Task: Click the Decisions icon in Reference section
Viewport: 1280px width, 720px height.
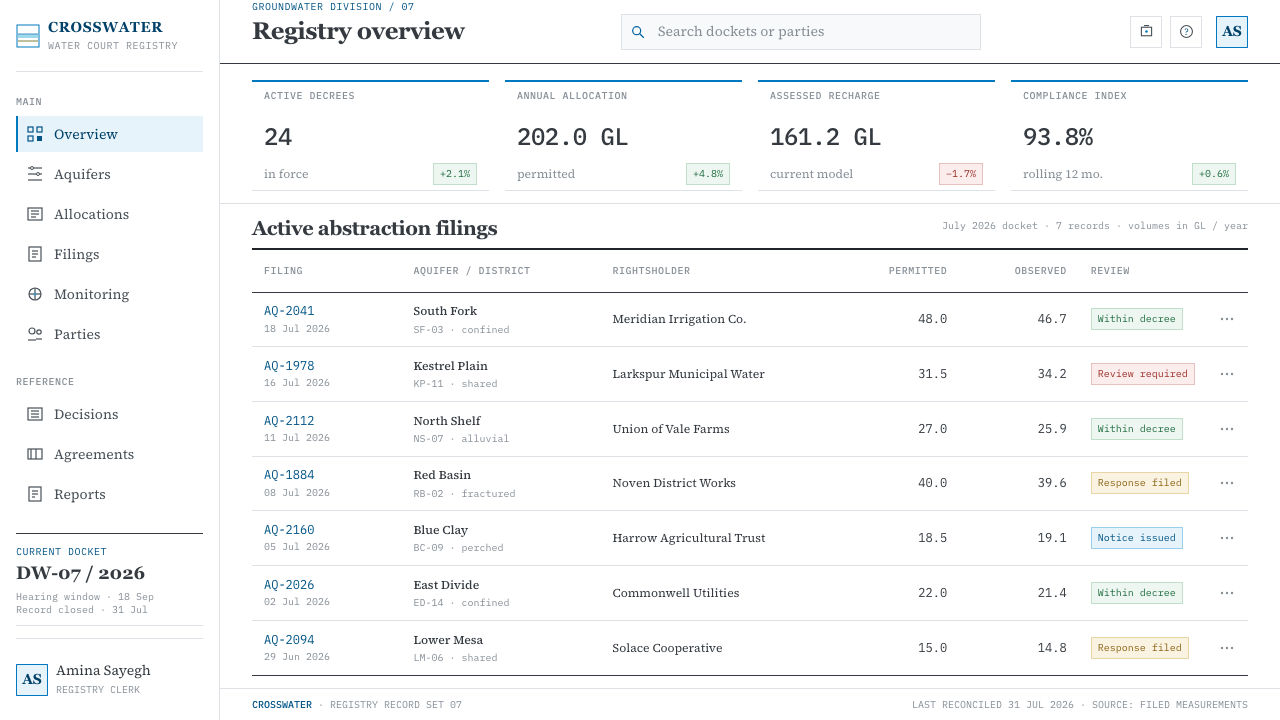Action: click(x=35, y=414)
